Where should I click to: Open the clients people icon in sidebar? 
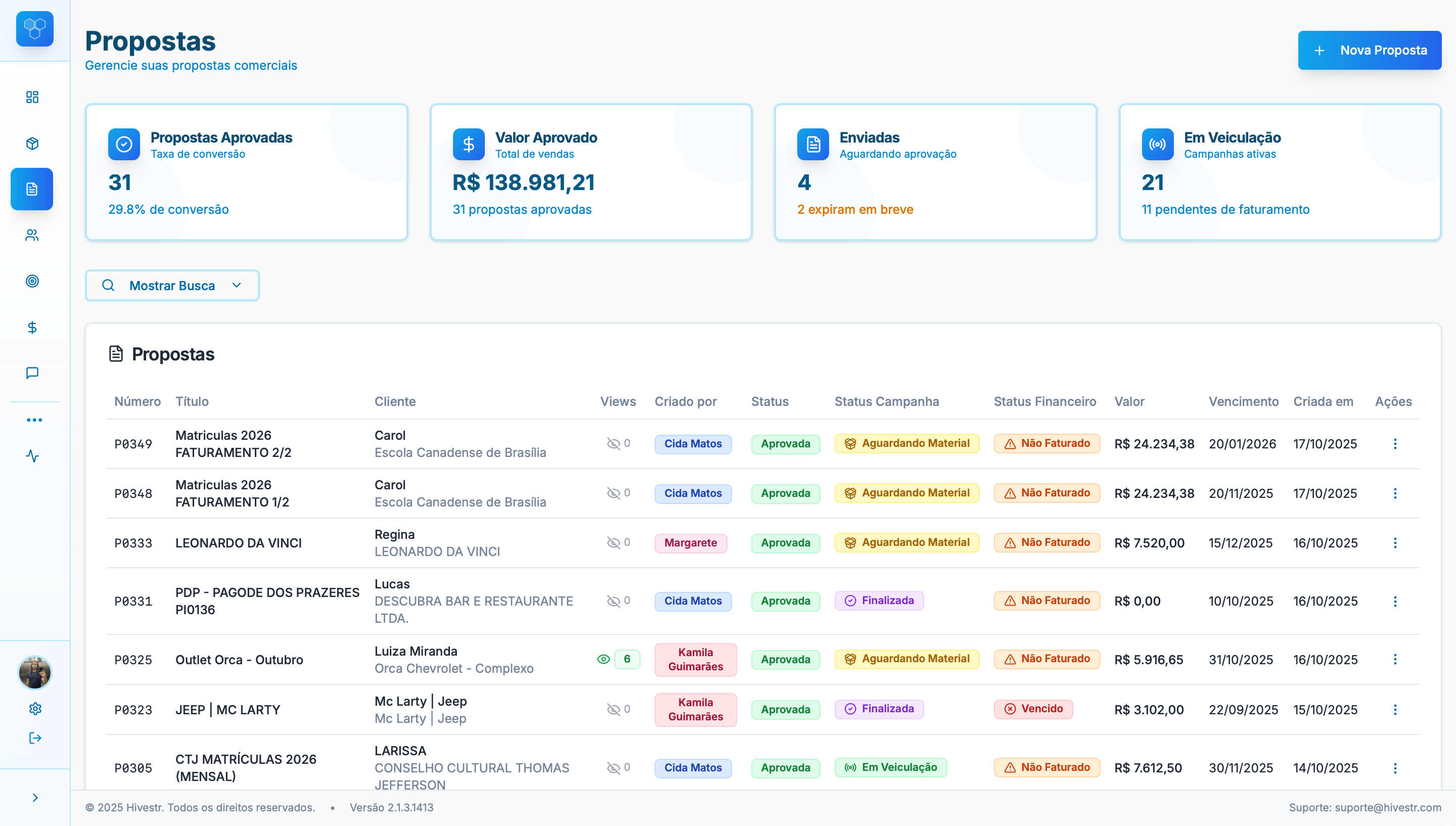click(x=32, y=235)
